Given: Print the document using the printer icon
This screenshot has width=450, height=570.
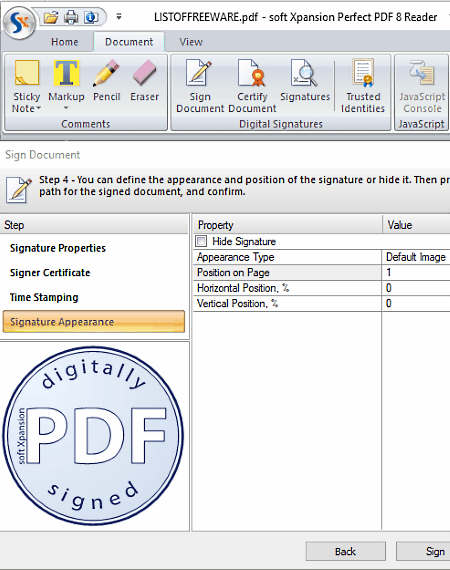Looking at the screenshot, I should coord(71,17).
